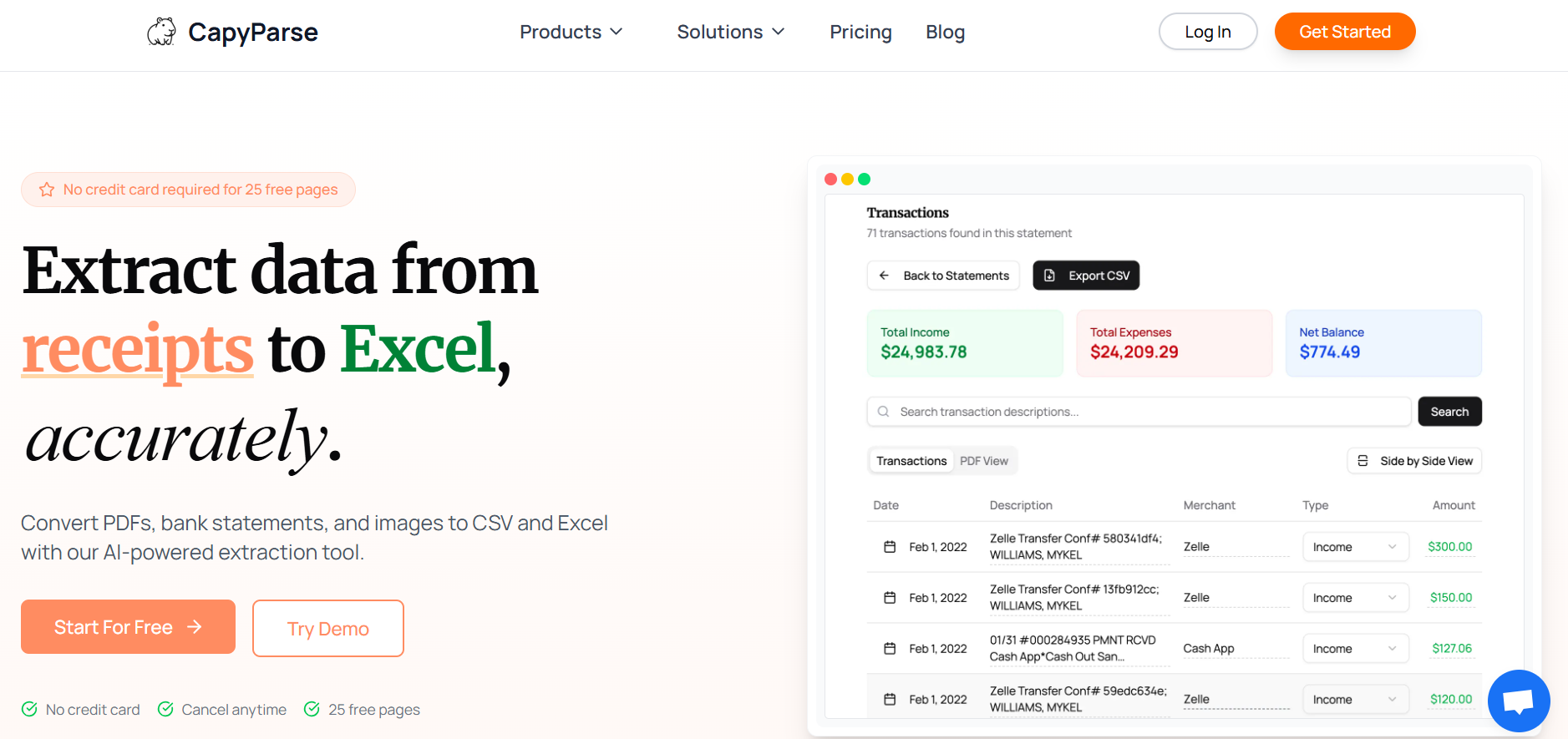Click the calendar icon on the $300.00 row
Viewport: 1568px width, 739px height.
click(890, 547)
